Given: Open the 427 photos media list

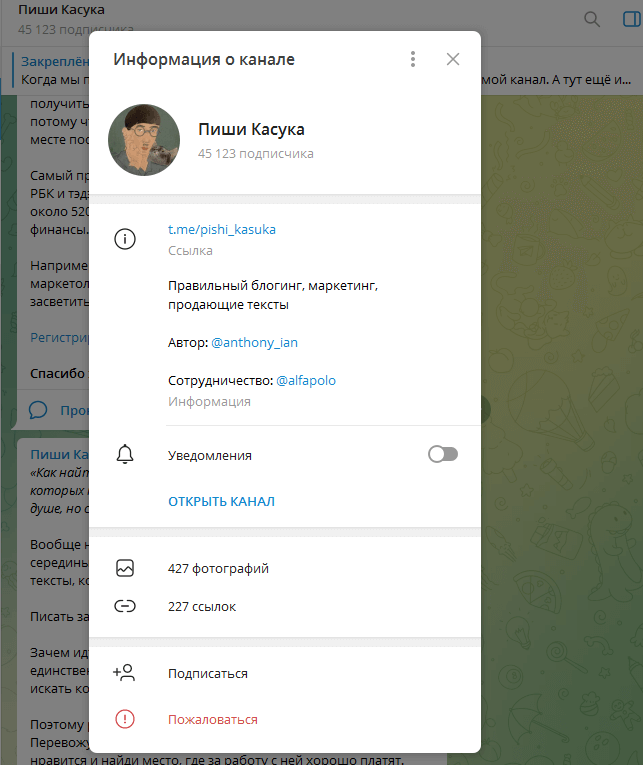Looking at the screenshot, I should [x=218, y=568].
